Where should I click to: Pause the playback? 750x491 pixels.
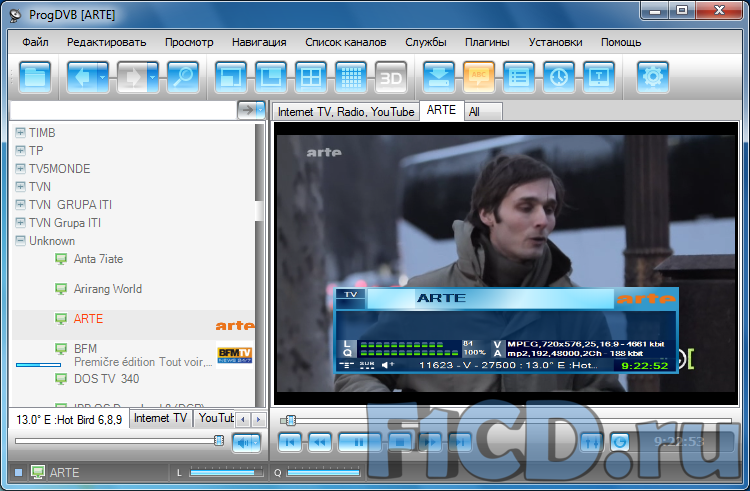[x=359, y=442]
